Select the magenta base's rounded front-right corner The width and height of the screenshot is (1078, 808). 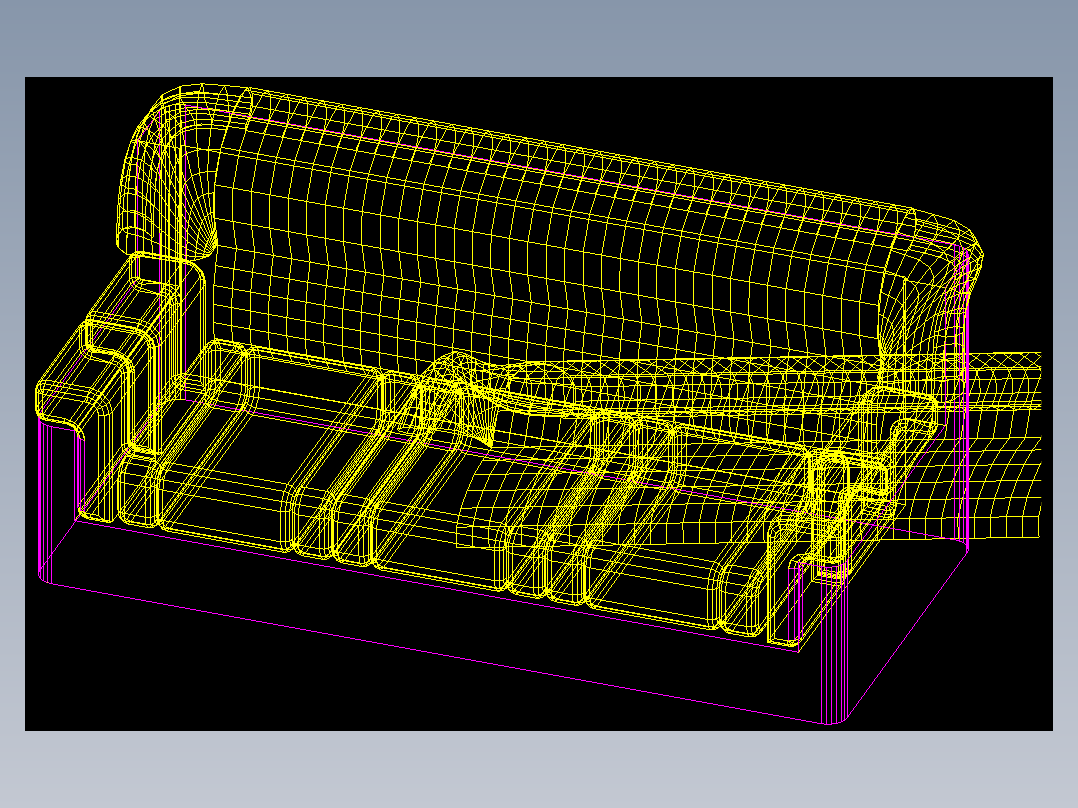coord(837,719)
